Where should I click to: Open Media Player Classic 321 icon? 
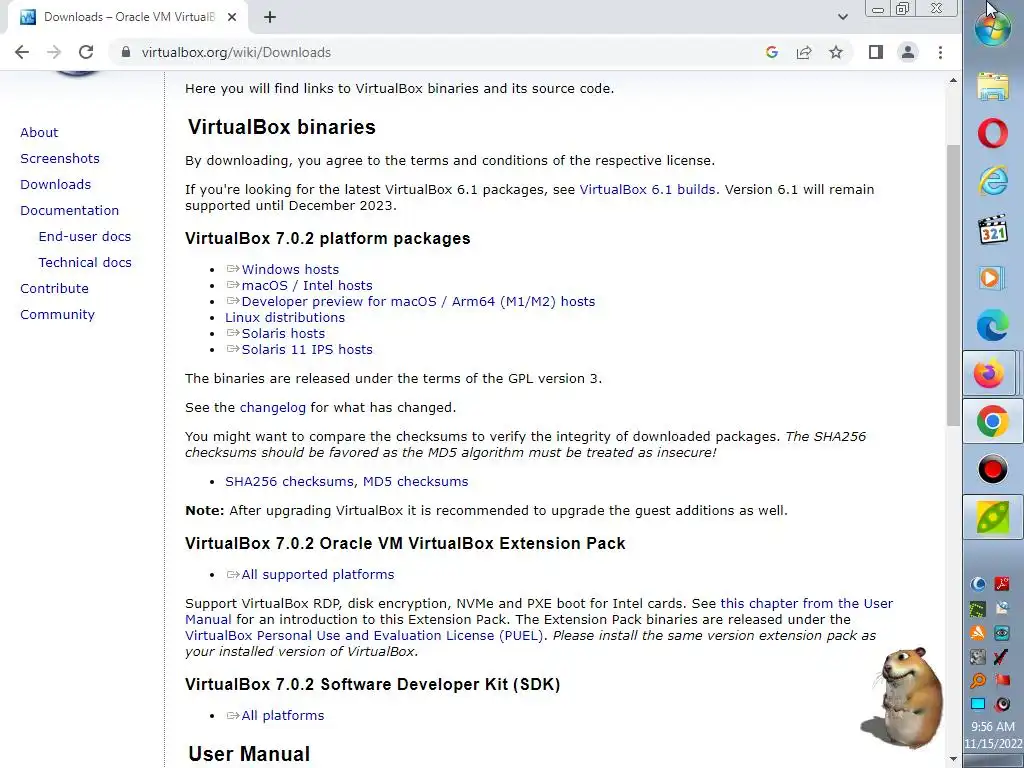point(993,229)
